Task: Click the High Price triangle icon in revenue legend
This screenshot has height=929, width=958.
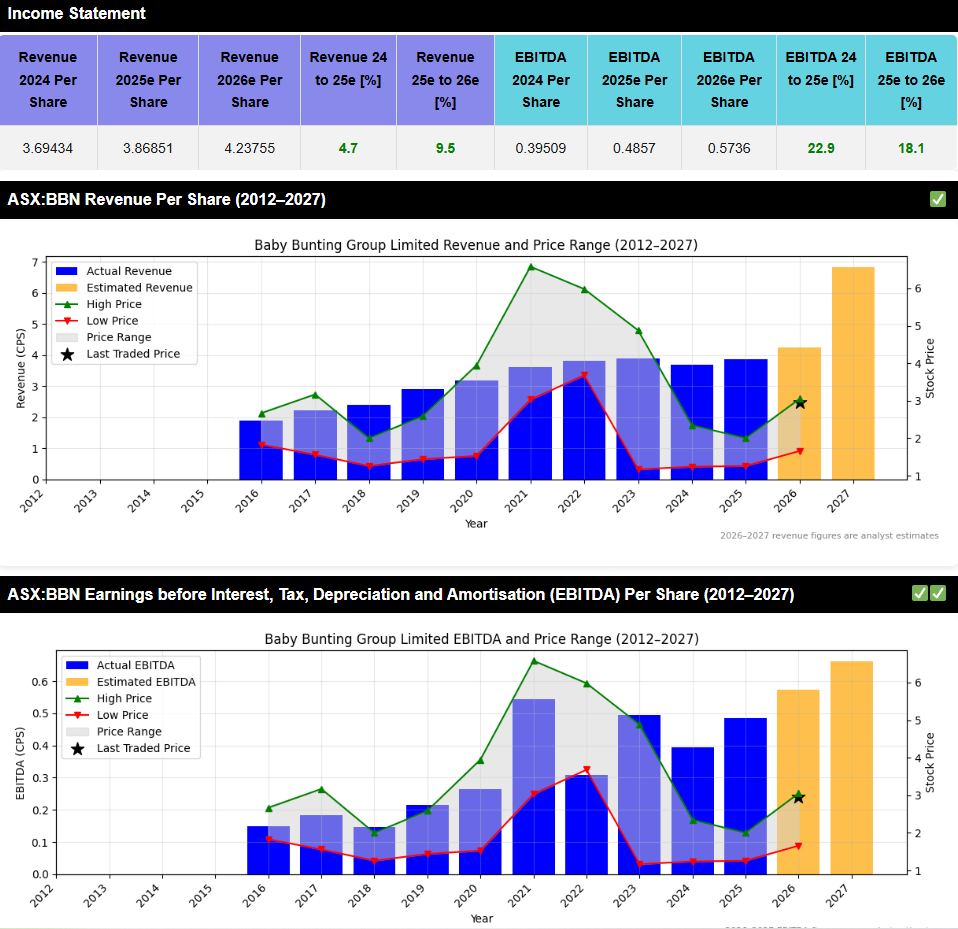Action: pyautogui.click(x=69, y=304)
